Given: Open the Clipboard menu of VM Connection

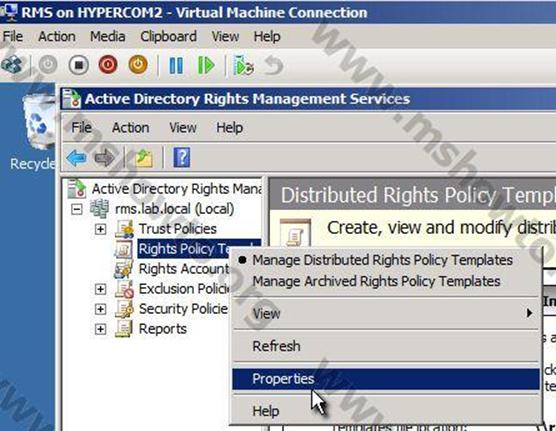Looking at the screenshot, I should click(x=168, y=37).
